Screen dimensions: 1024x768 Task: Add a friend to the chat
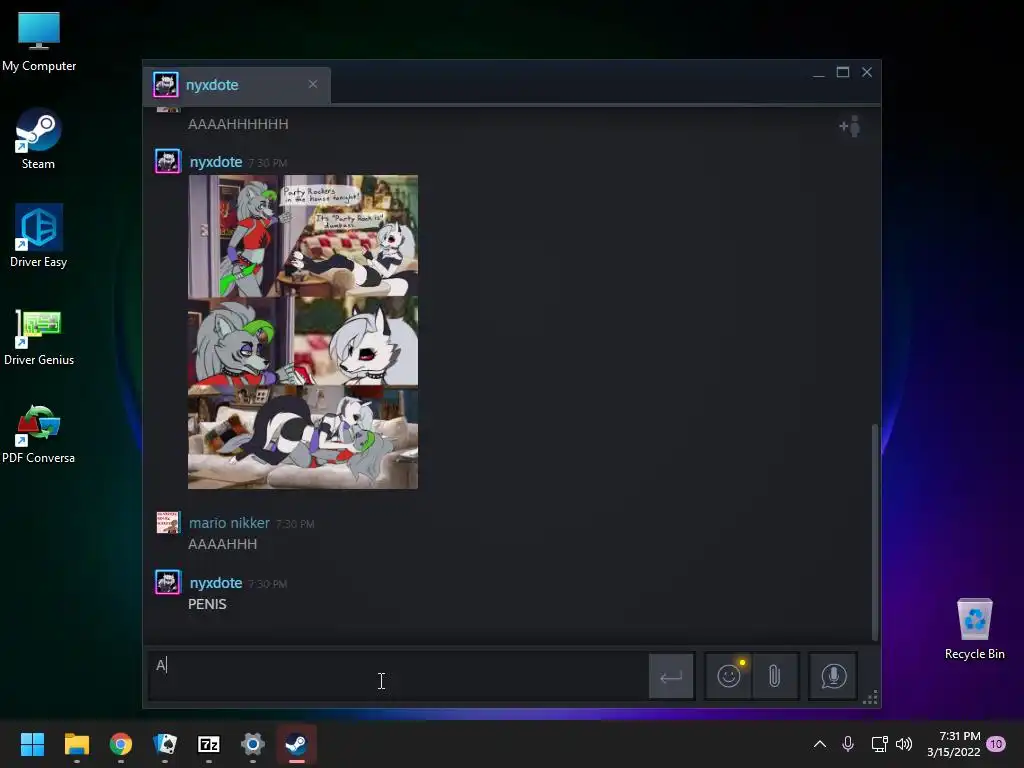click(x=850, y=126)
